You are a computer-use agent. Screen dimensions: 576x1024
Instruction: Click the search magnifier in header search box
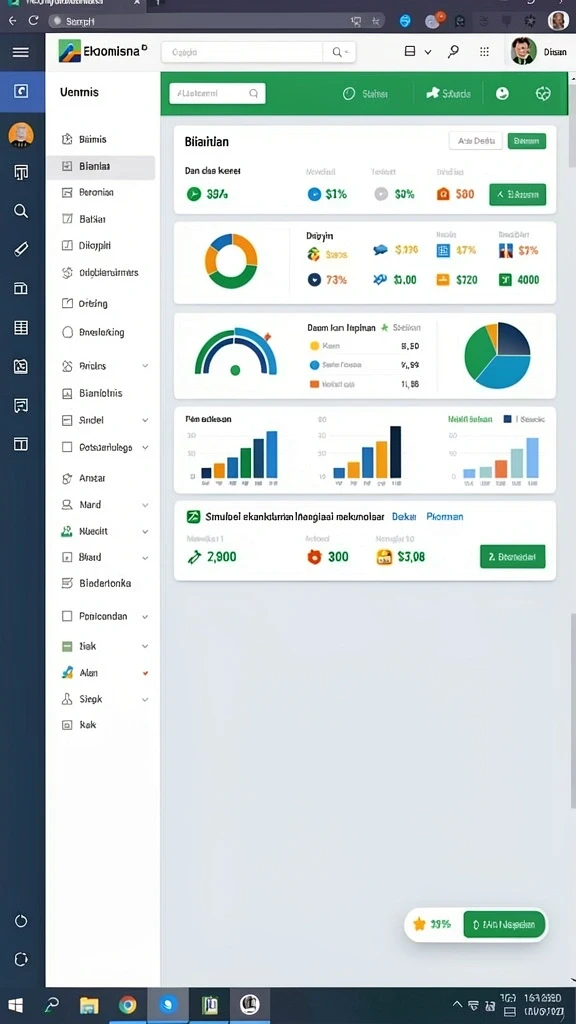point(337,52)
